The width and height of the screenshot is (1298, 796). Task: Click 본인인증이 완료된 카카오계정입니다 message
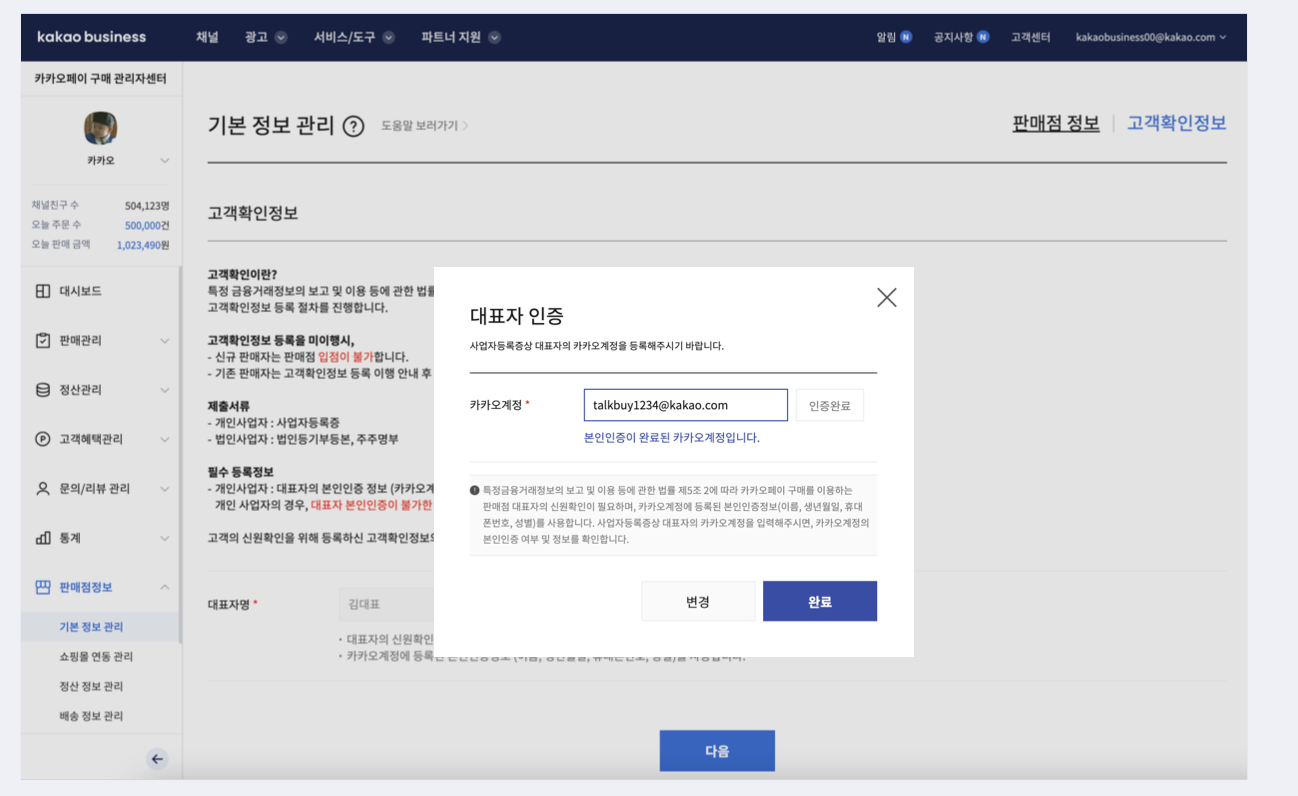[672, 438]
